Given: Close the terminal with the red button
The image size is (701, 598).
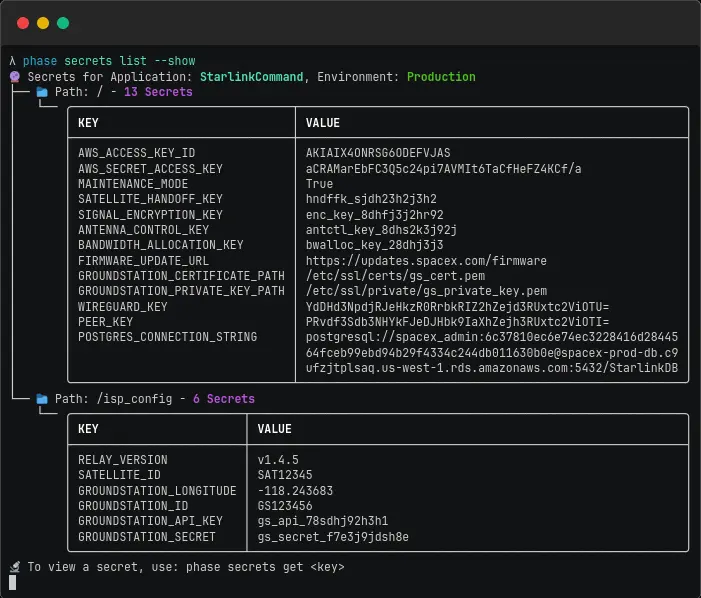Looking at the screenshot, I should [x=23, y=22].
